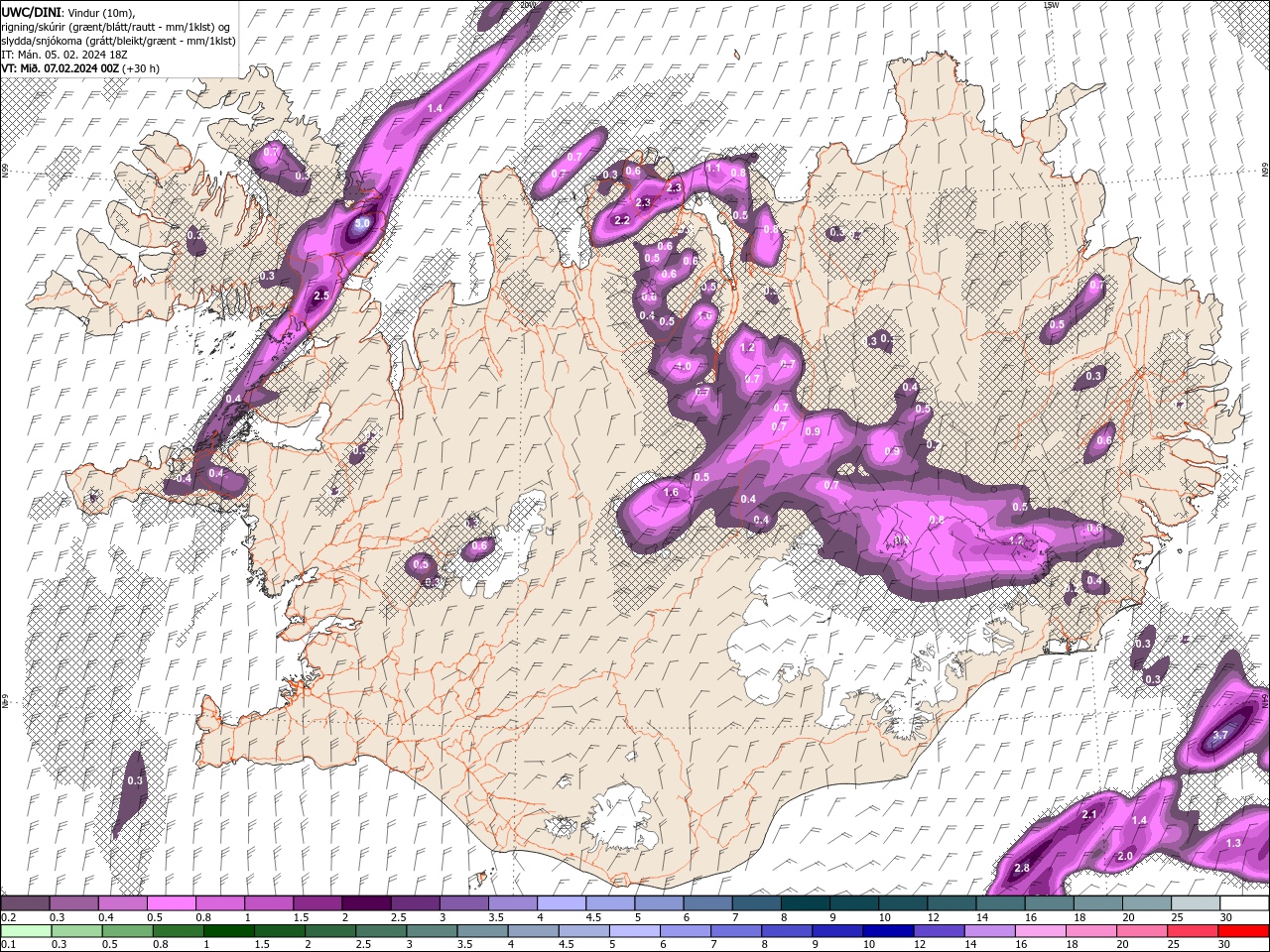Click the '1.1' snowfall value on the map
This screenshot has height=952, width=1270.
[x=713, y=169]
